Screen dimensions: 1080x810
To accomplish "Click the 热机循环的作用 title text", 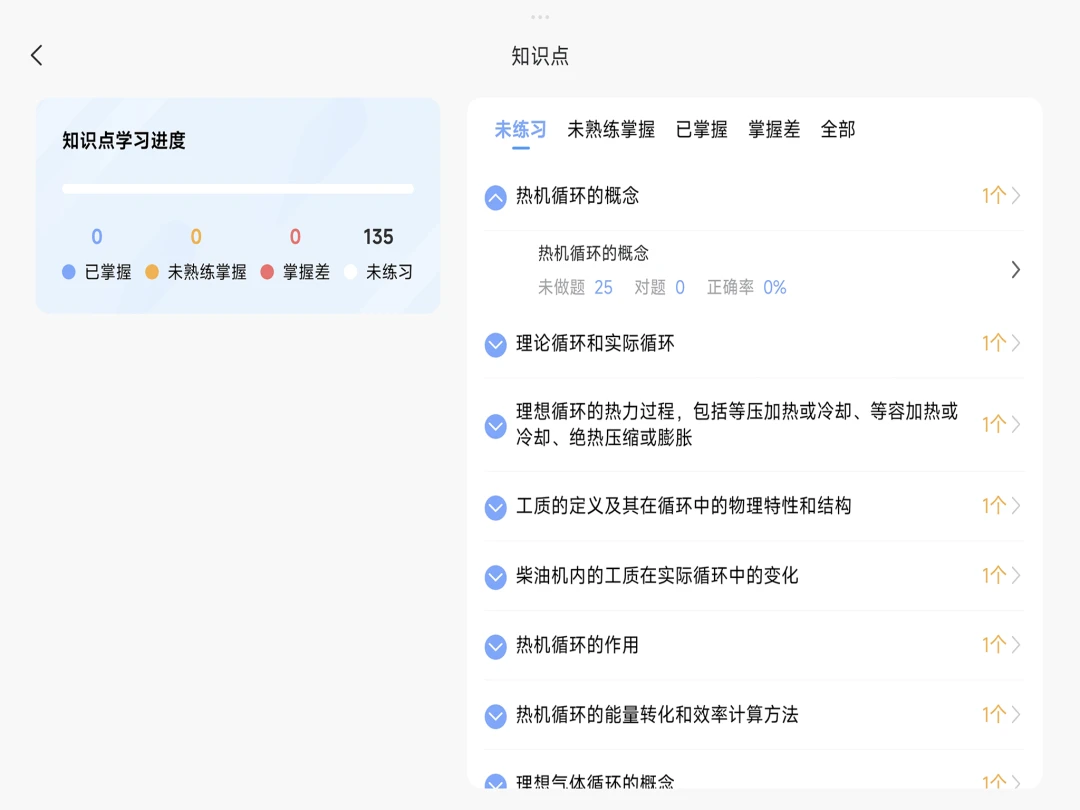I will click(577, 645).
